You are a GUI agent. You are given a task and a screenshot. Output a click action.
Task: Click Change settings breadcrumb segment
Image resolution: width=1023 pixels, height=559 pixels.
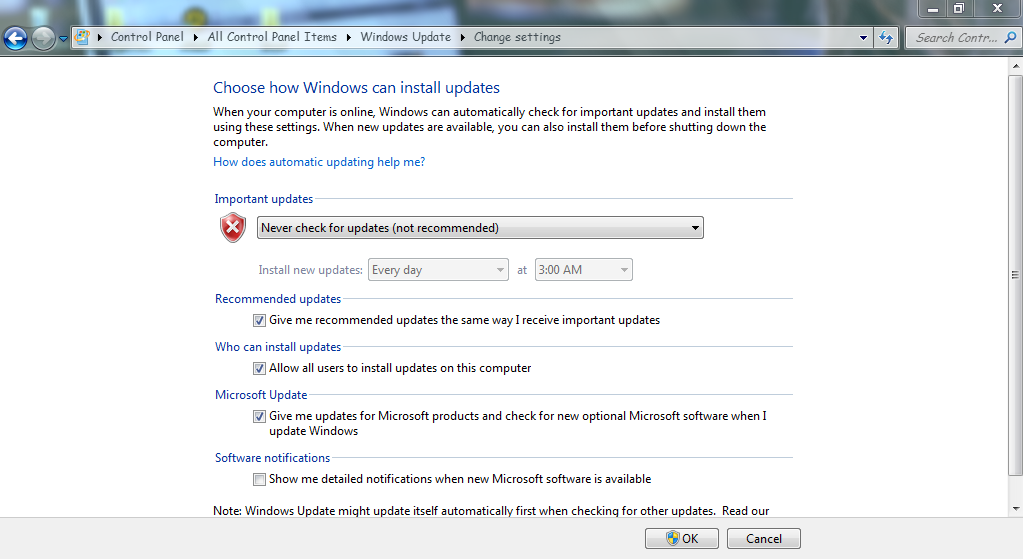pos(517,37)
